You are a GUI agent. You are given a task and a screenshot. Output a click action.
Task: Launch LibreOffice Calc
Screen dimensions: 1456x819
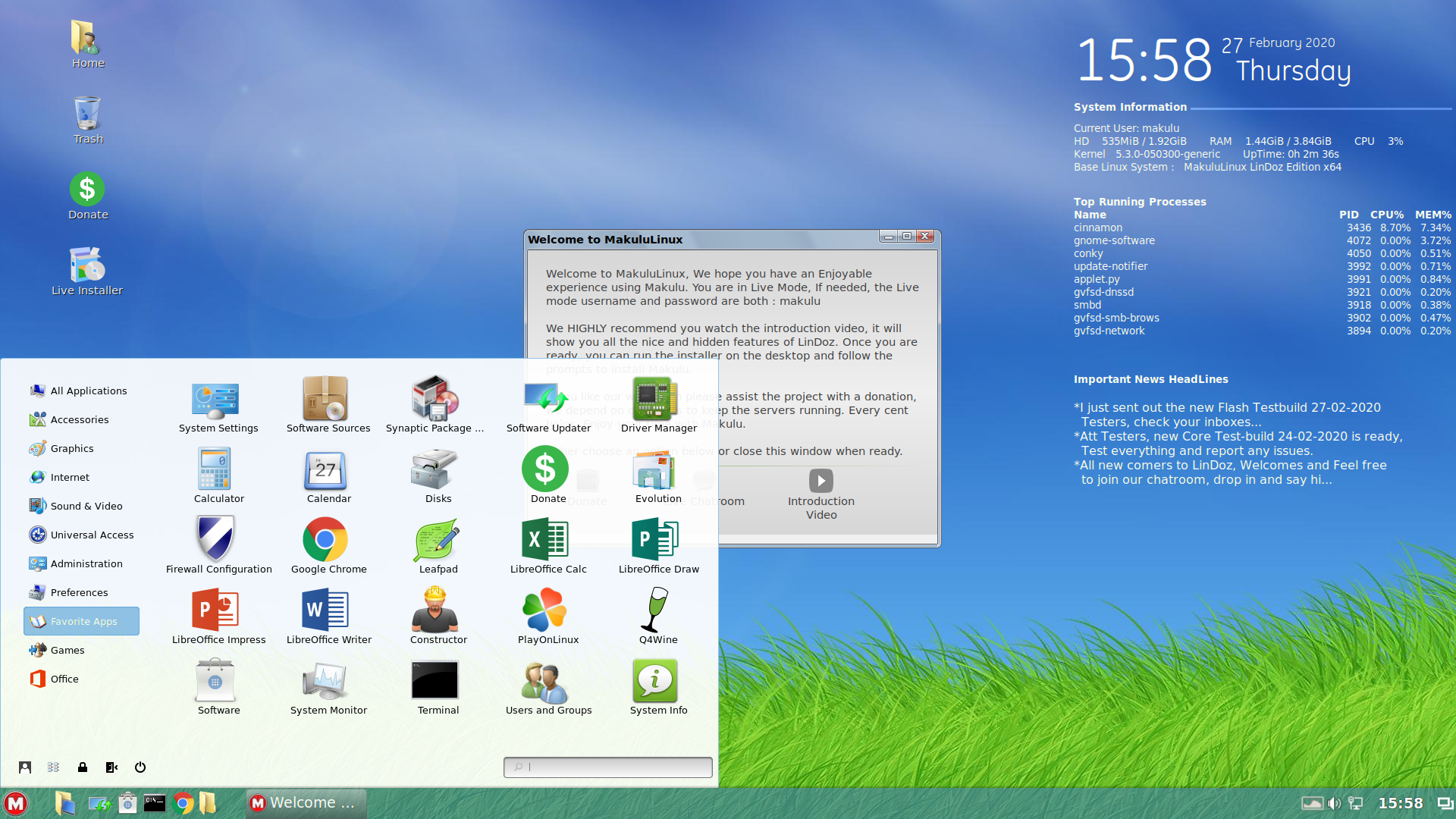point(548,546)
